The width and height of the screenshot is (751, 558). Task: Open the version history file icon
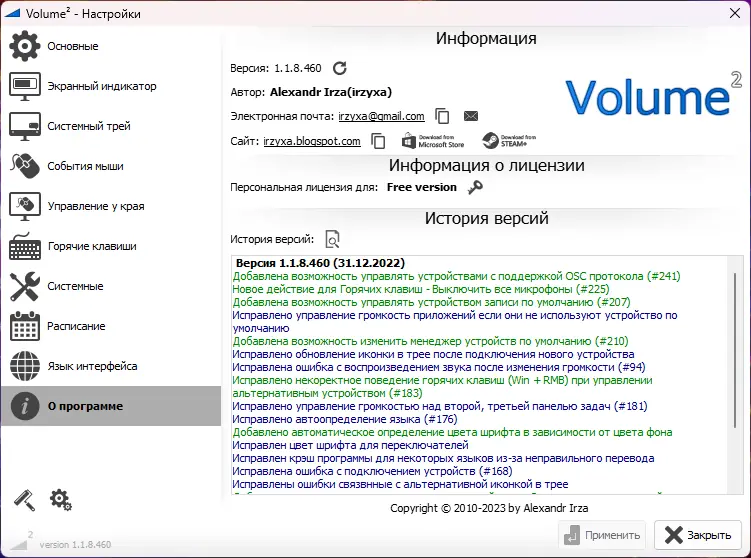click(332, 239)
